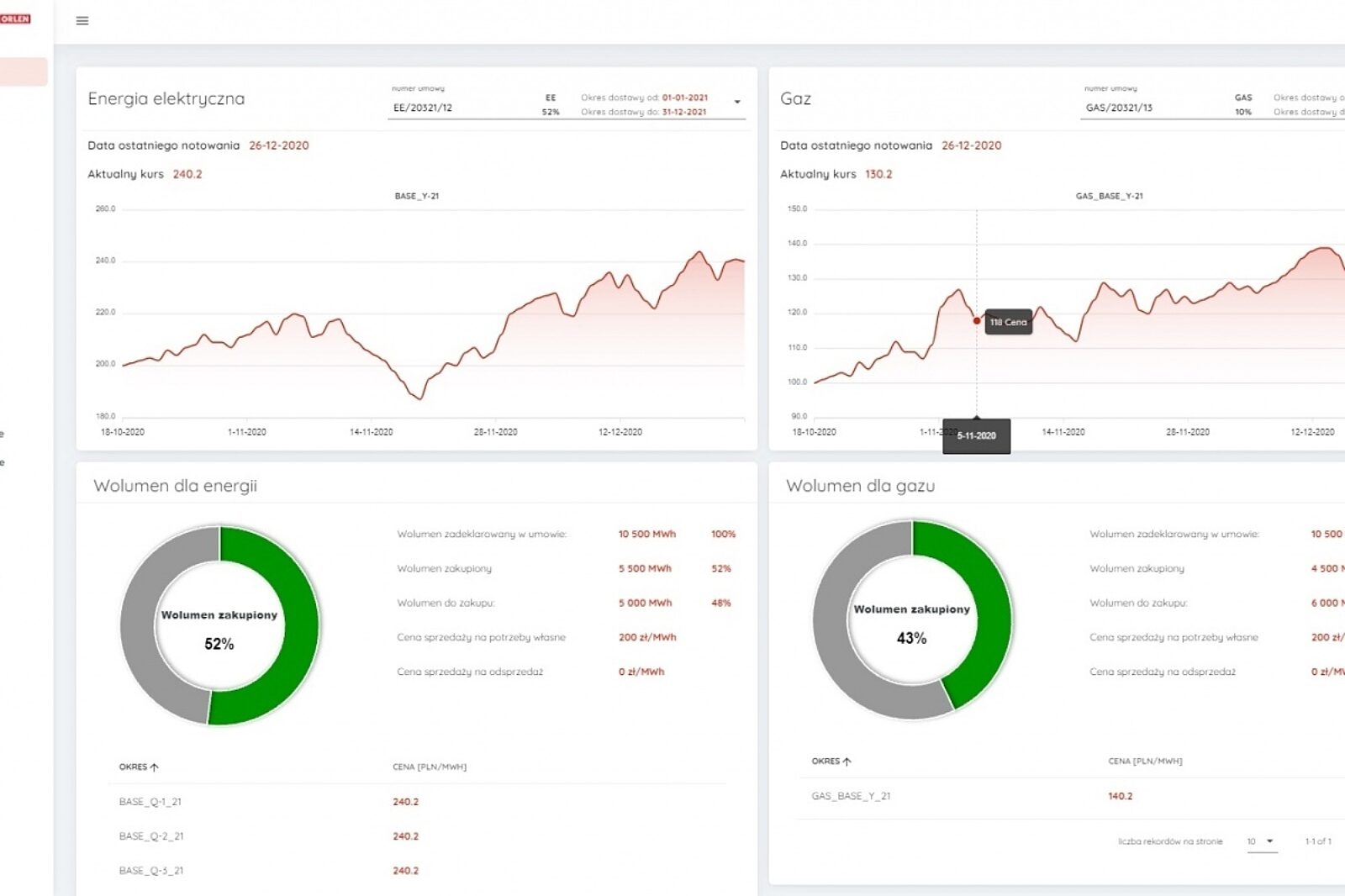The width and height of the screenshot is (1345, 896).
Task: Open rows-per-page dropdown showing 10
Action: tap(1261, 841)
